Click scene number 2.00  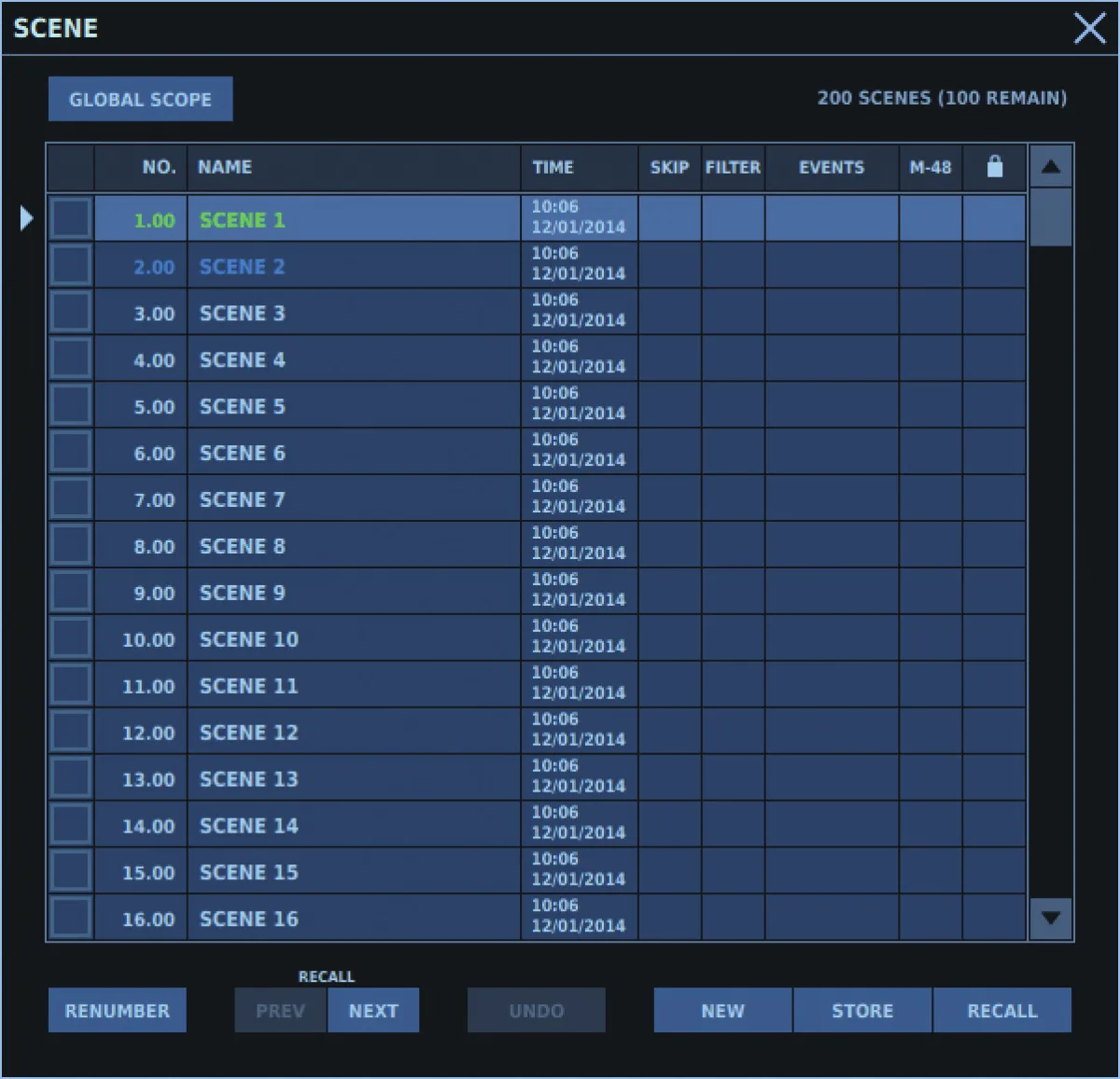(154, 267)
